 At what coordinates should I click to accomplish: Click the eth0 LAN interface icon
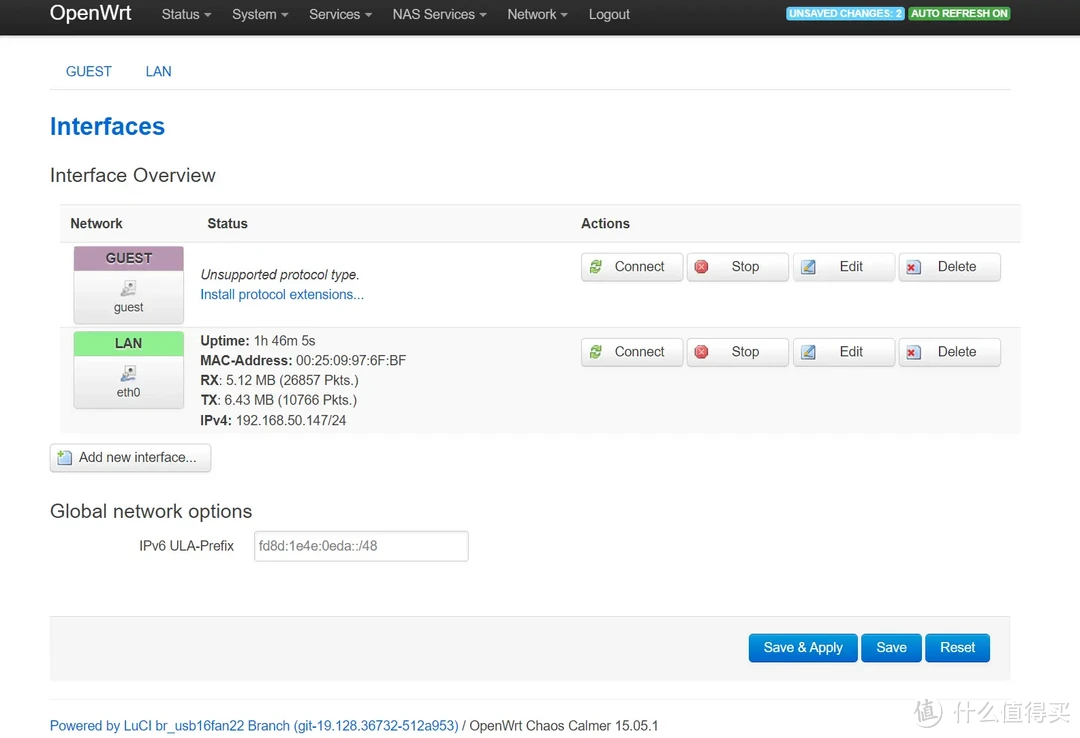pyautogui.click(x=128, y=374)
